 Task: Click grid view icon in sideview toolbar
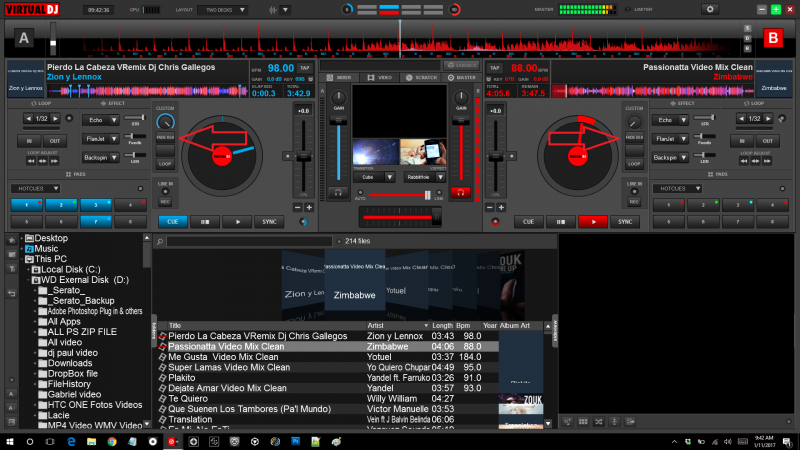583,422
